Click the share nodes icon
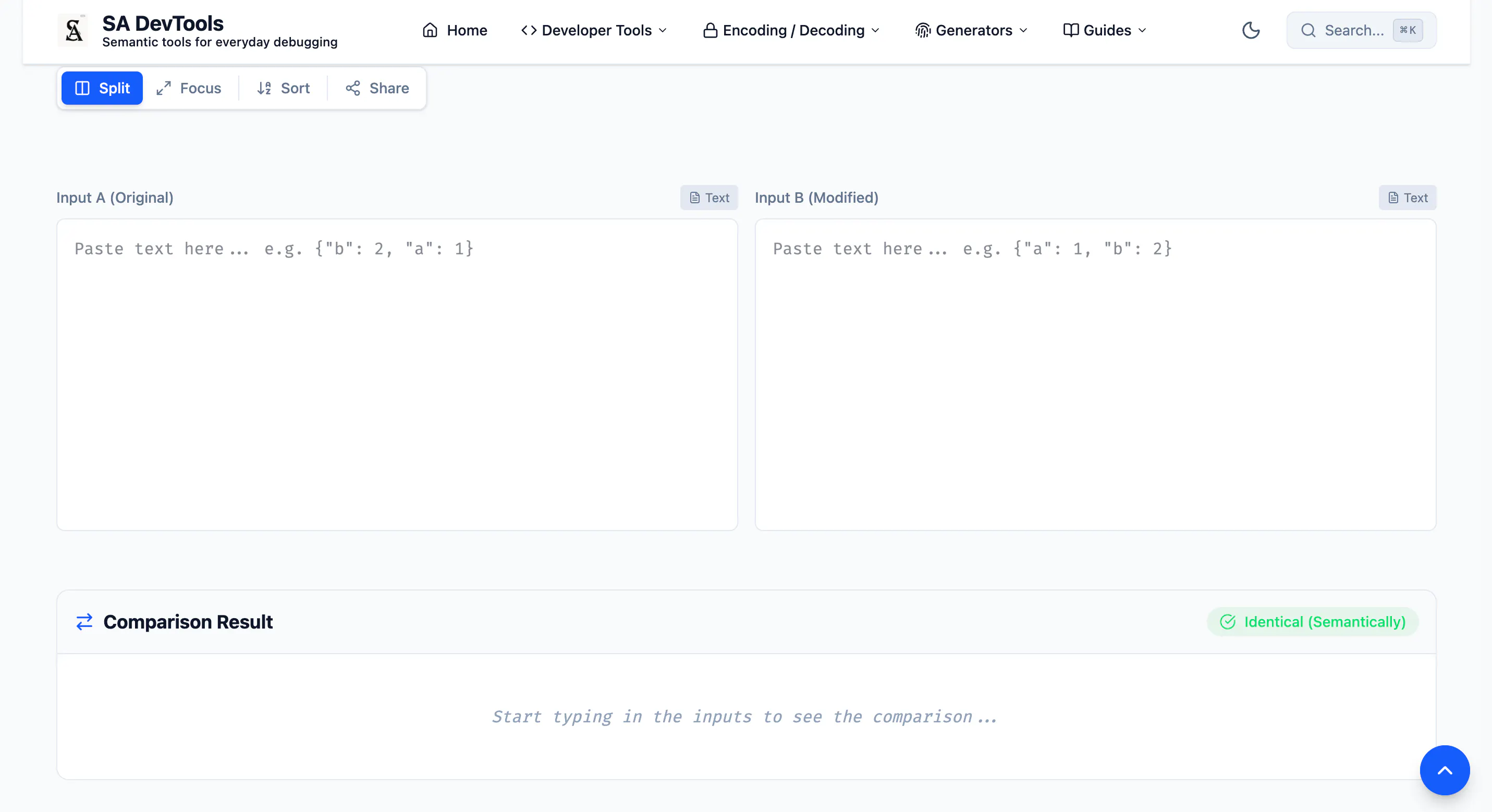The image size is (1492, 812). click(x=353, y=88)
